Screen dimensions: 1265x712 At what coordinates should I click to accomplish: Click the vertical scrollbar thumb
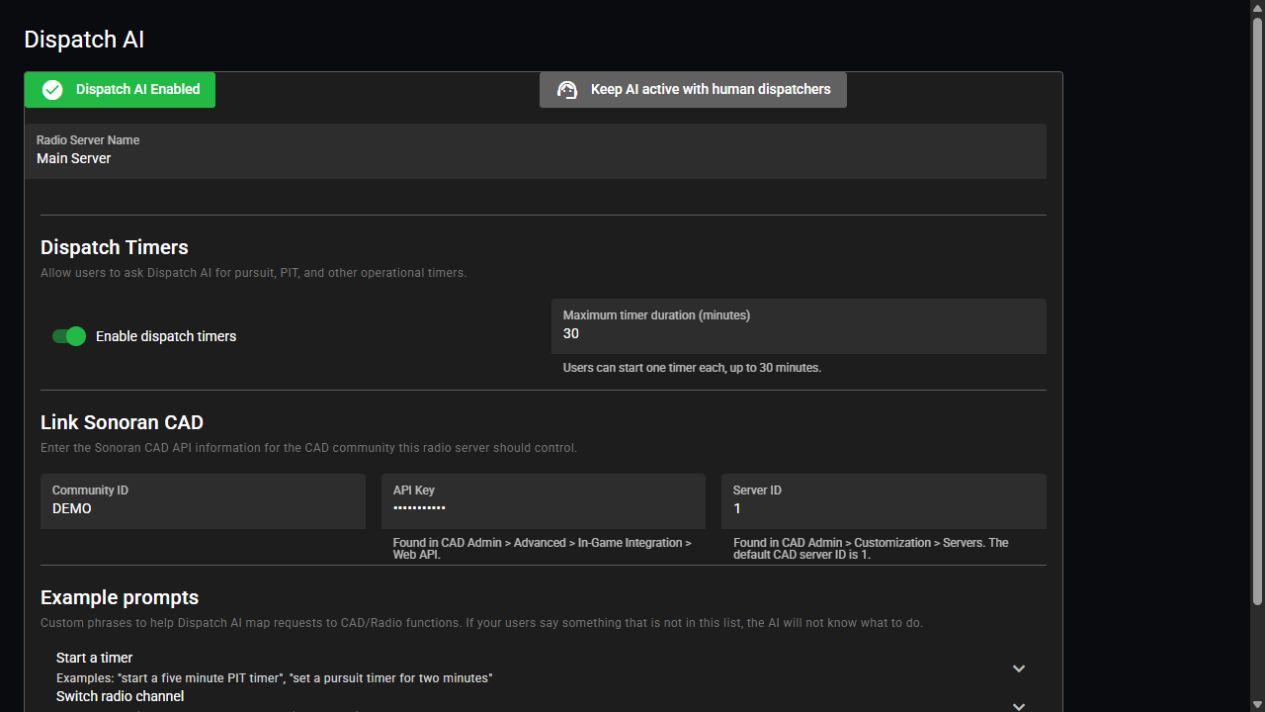click(x=1257, y=310)
